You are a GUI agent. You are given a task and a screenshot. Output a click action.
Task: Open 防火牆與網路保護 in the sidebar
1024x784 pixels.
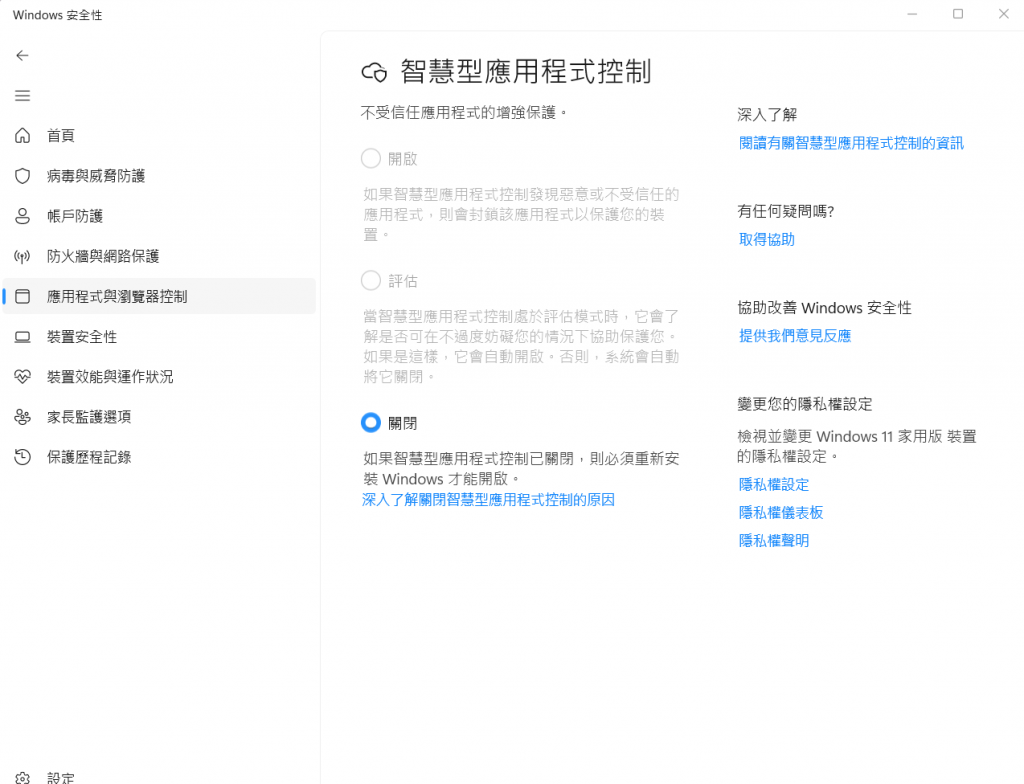159,257
